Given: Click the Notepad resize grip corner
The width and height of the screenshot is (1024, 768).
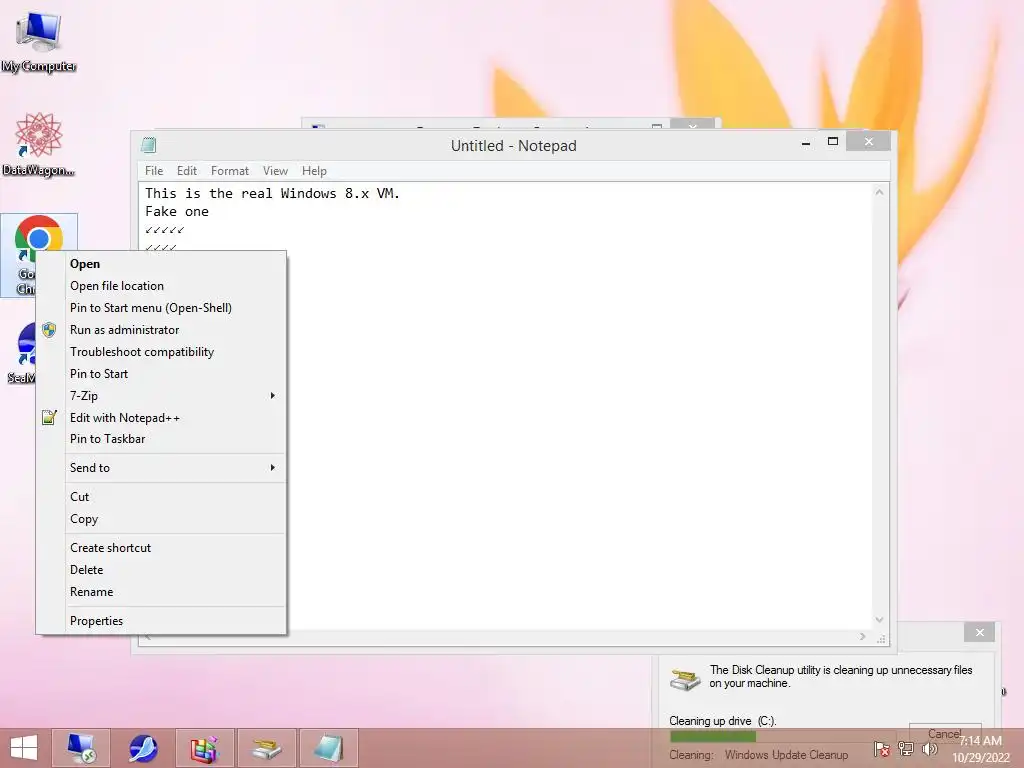Looking at the screenshot, I should [x=881, y=639].
